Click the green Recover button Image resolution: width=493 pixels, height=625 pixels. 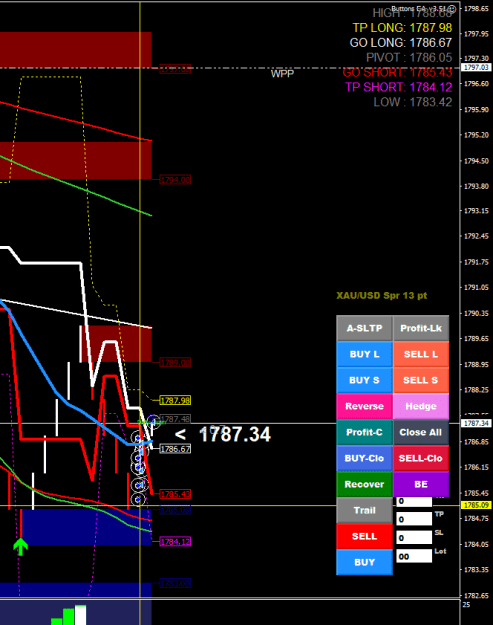point(364,484)
